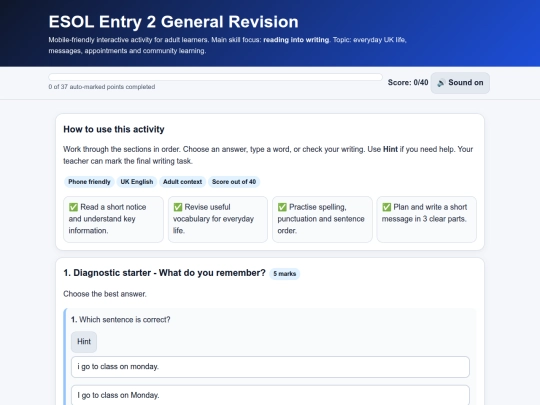Click the 'Which sentence is correct?' question text
Screen dimensions: 540x405
click(121, 320)
